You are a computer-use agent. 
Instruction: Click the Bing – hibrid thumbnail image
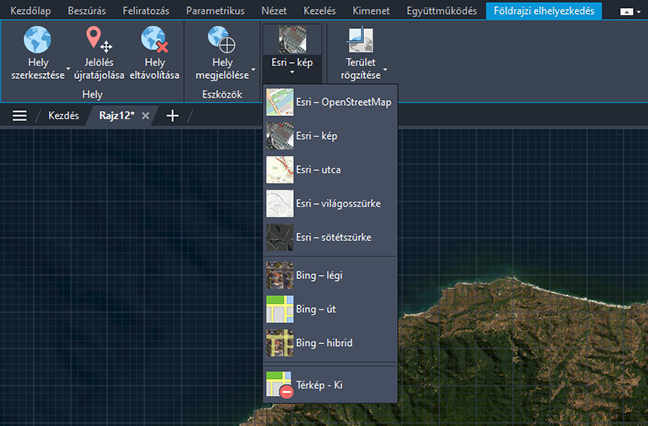tap(280, 343)
